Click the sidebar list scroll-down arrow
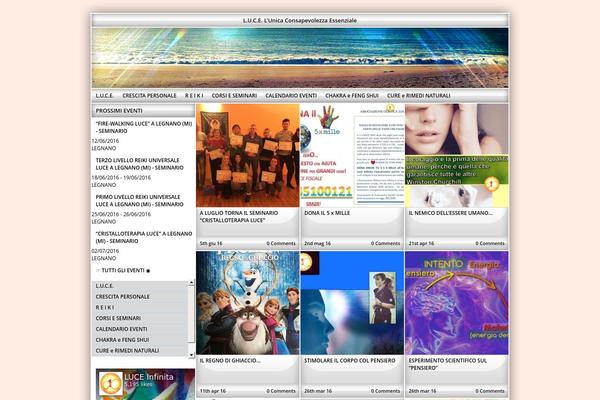Screen dimensions: 600x400 (191, 355)
